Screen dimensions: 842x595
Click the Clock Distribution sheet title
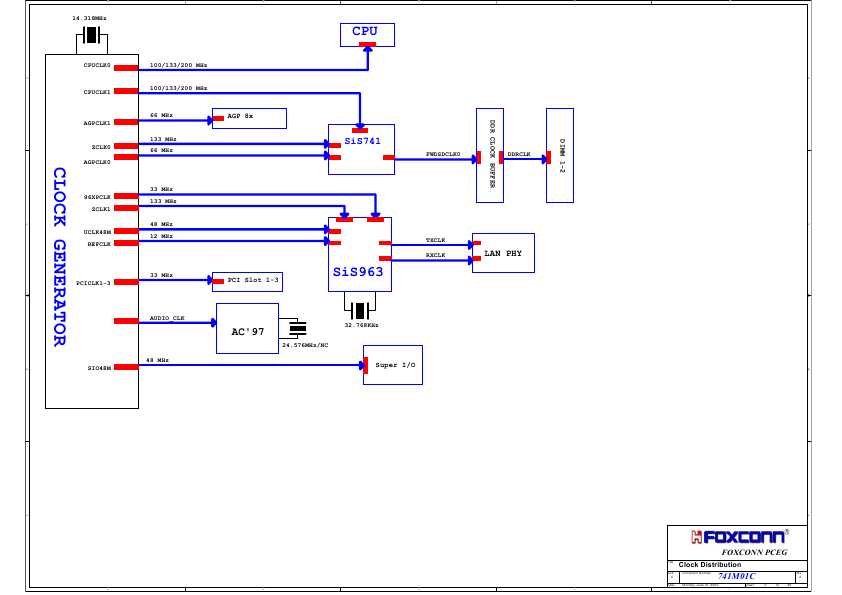[x=709, y=564]
